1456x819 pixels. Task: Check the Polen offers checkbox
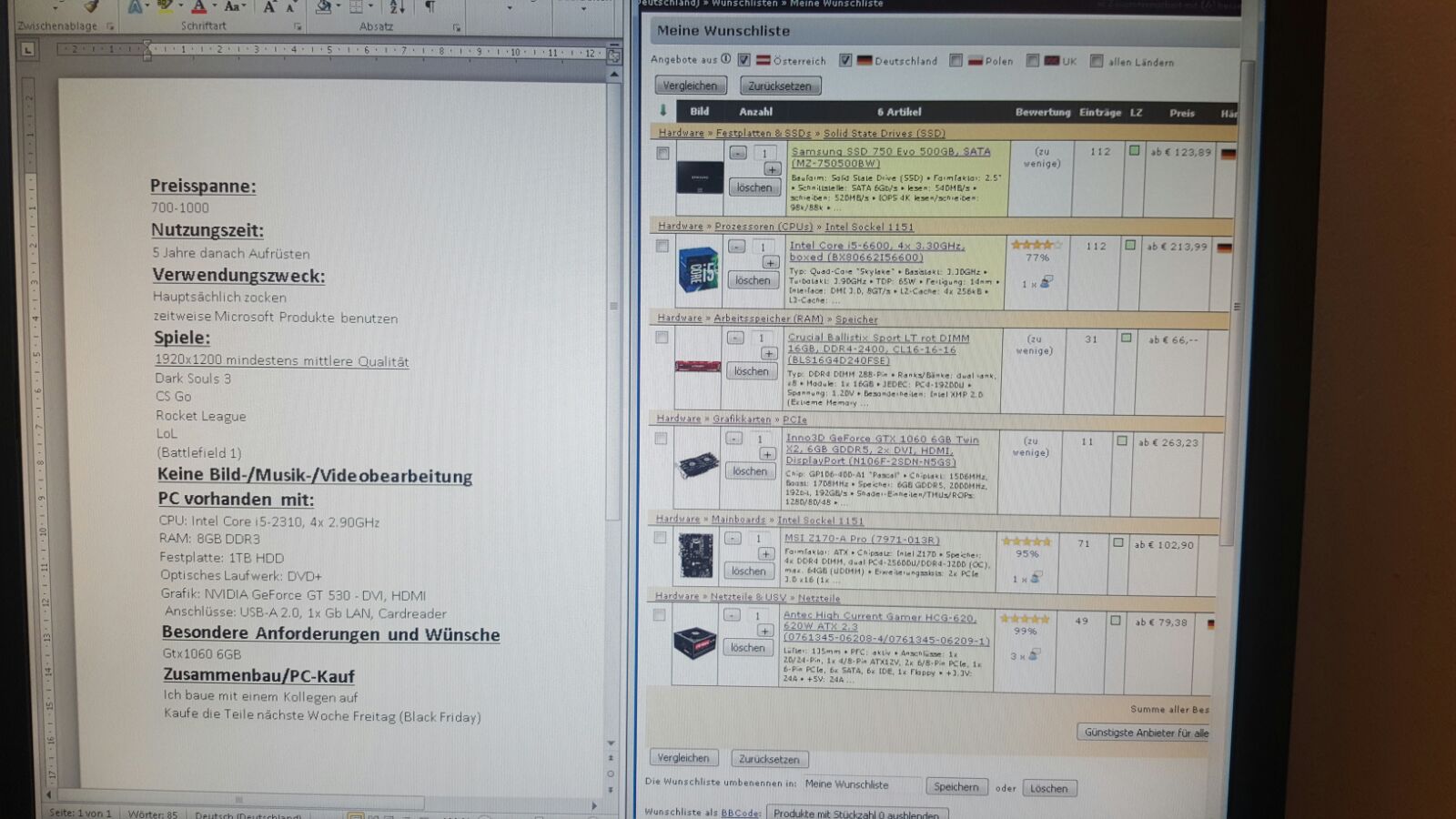click(x=955, y=60)
